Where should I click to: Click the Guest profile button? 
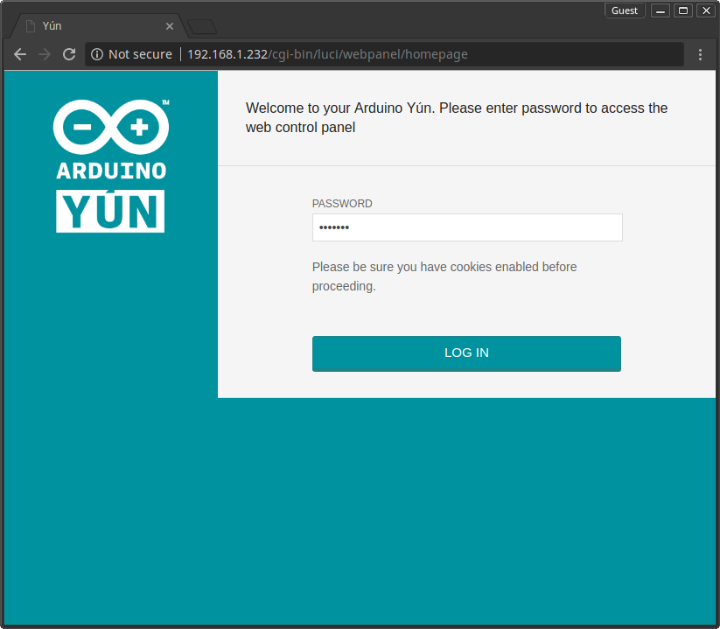pyautogui.click(x=624, y=11)
